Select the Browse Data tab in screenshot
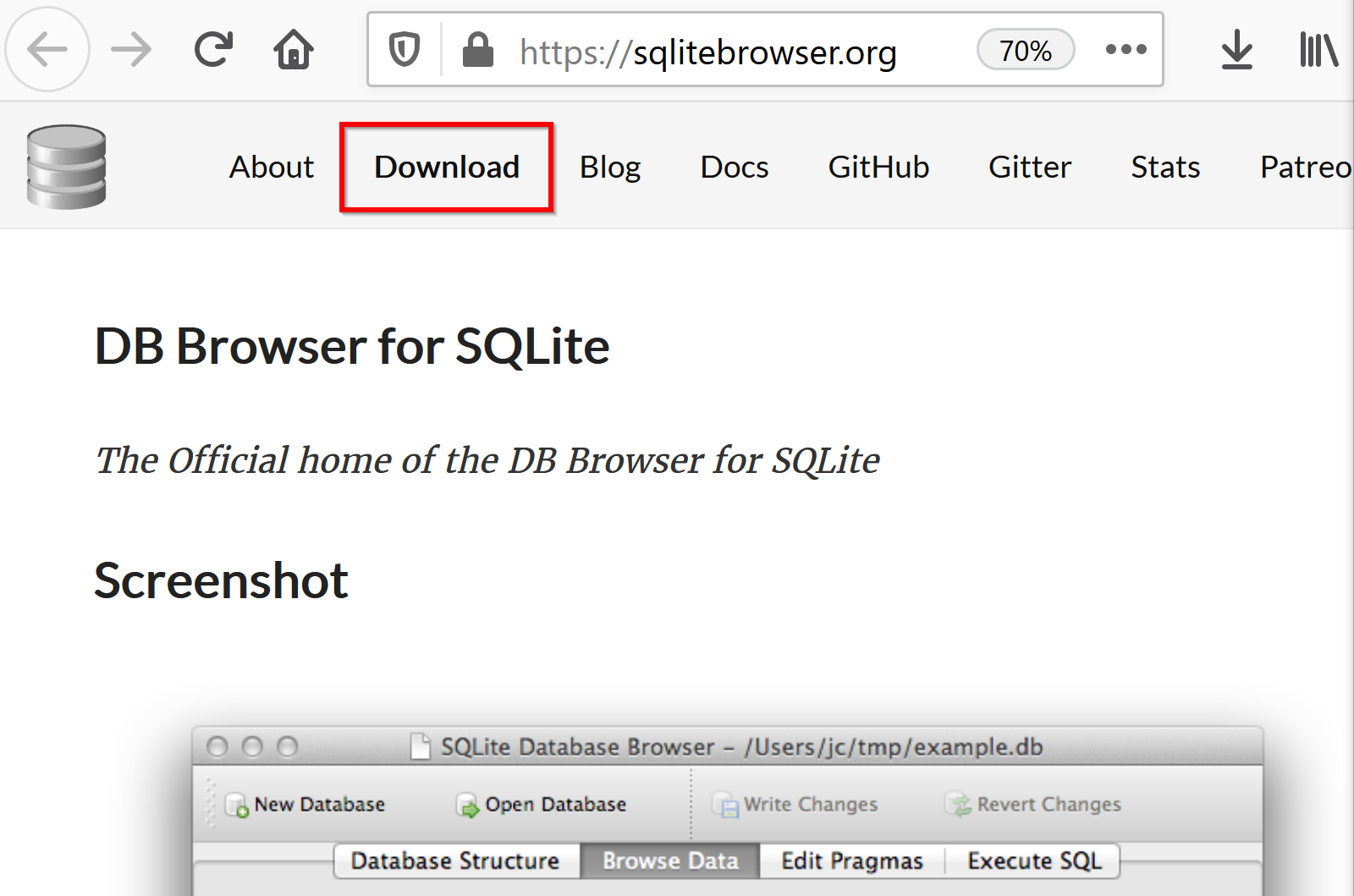 [670, 861]
